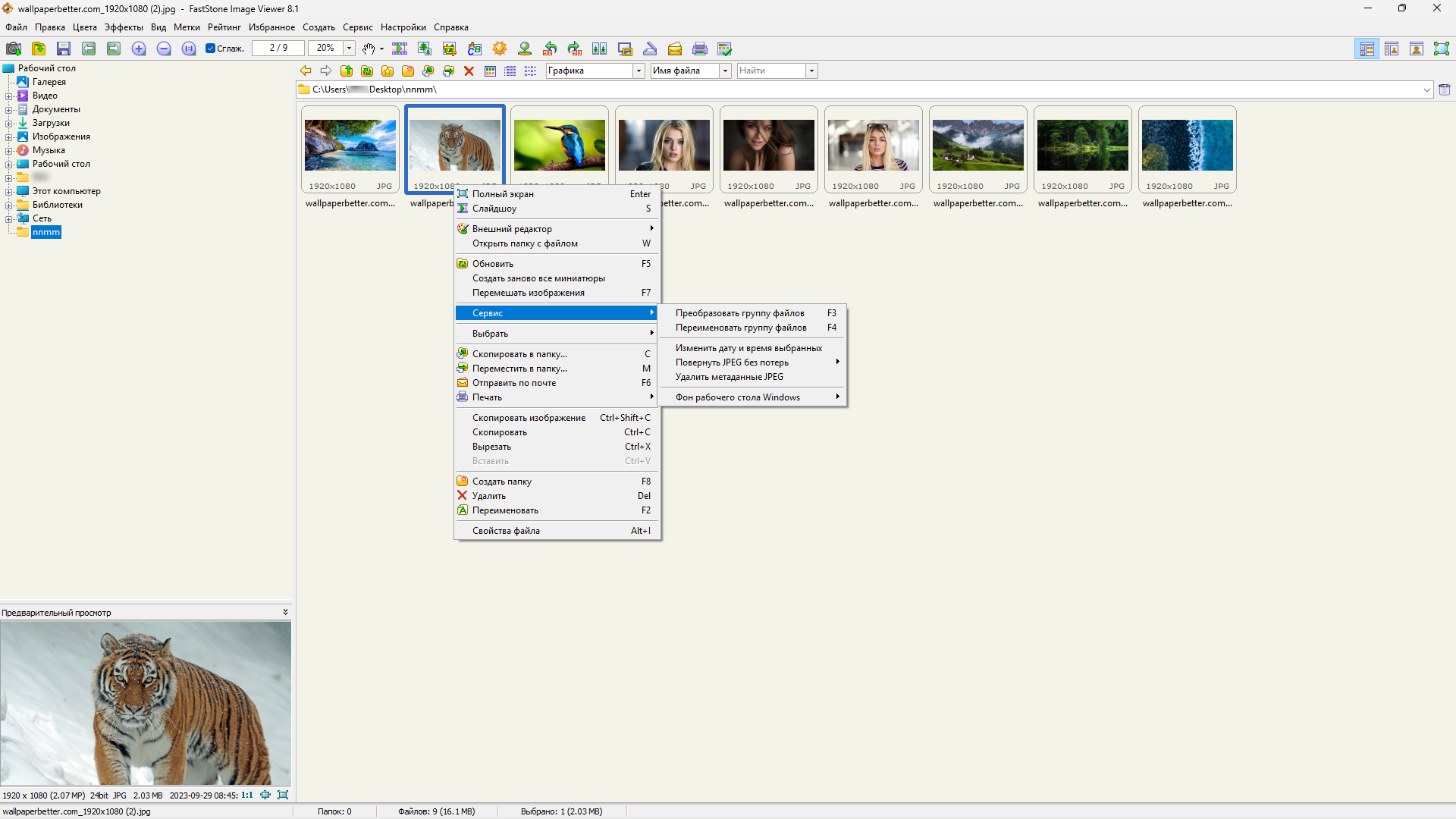Click the Save floppy disk icon
The width and height of the screenshot is (1456, 819).
tap(64, 49)
